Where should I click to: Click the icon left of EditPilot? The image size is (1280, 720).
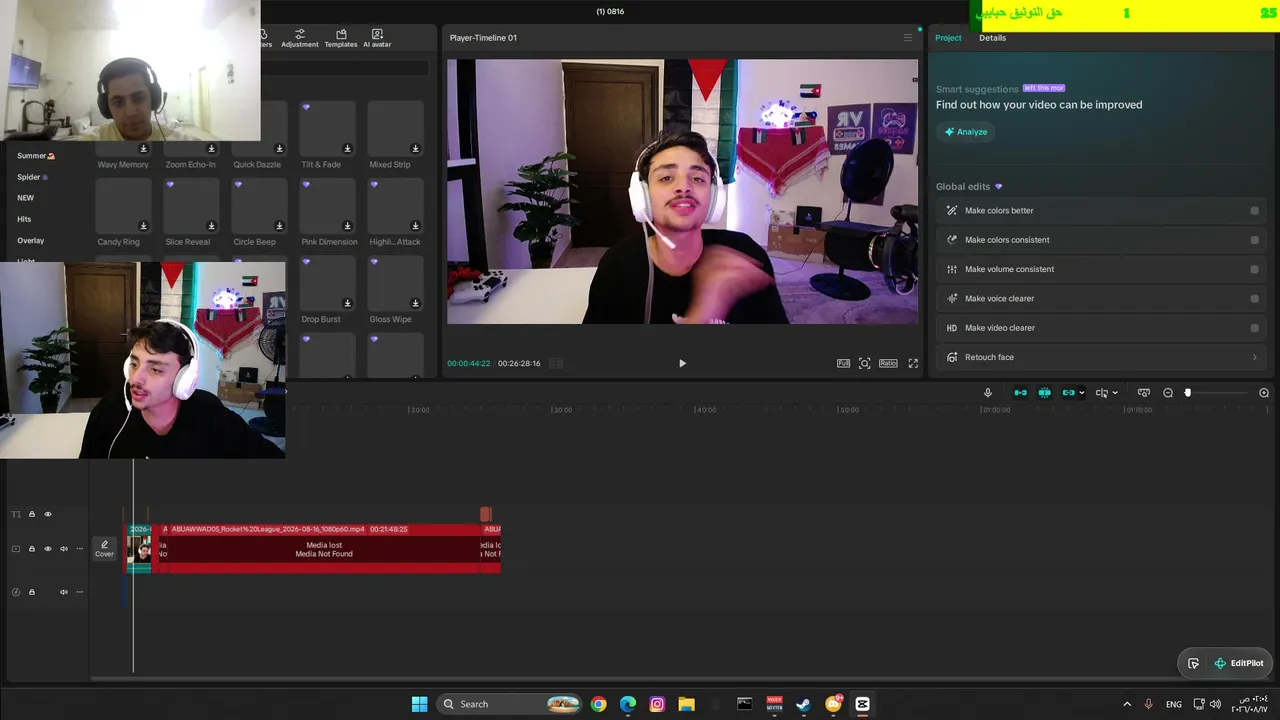pos(1193,663)
